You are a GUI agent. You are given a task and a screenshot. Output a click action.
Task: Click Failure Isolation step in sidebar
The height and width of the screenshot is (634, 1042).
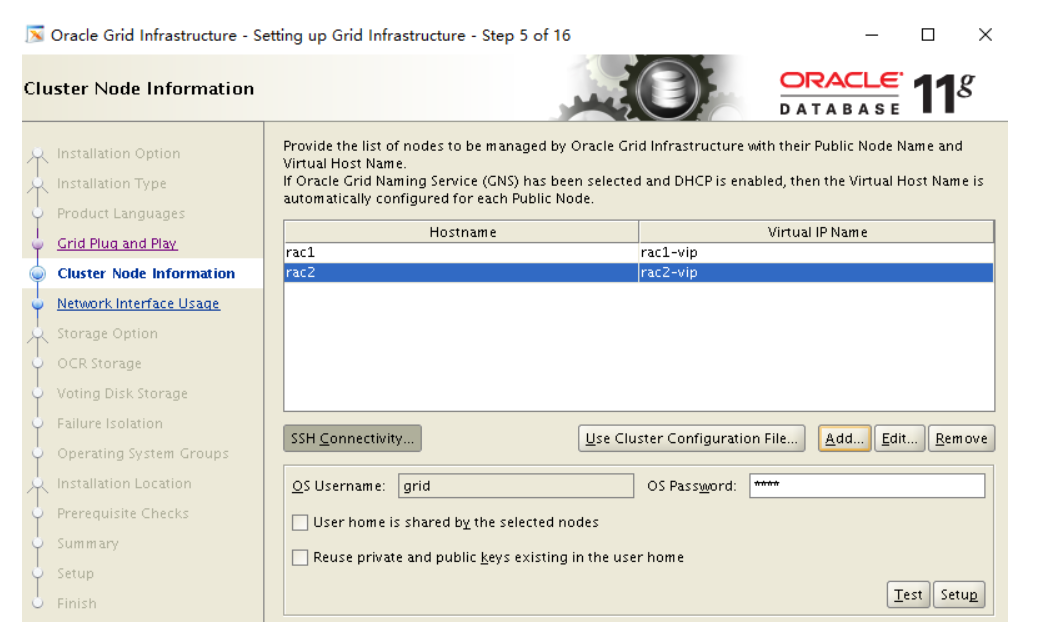[x=110, y=423]
